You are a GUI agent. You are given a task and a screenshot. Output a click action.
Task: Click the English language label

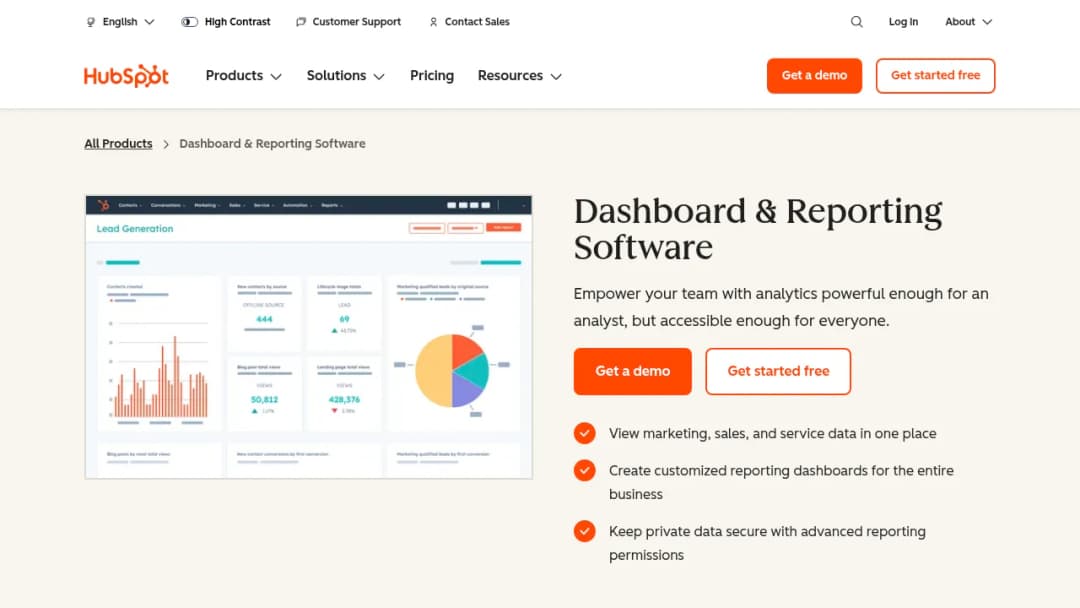pyautogui.click(x=120, y=22)
